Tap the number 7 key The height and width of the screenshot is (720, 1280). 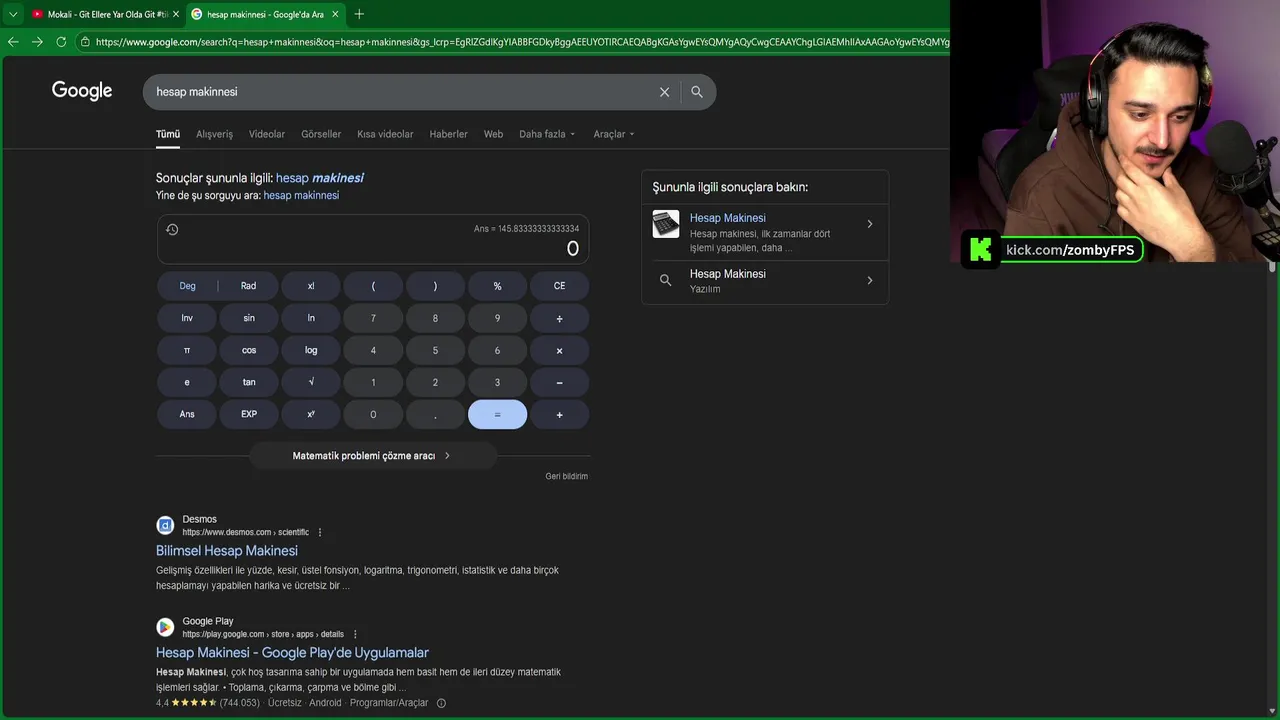373,318
